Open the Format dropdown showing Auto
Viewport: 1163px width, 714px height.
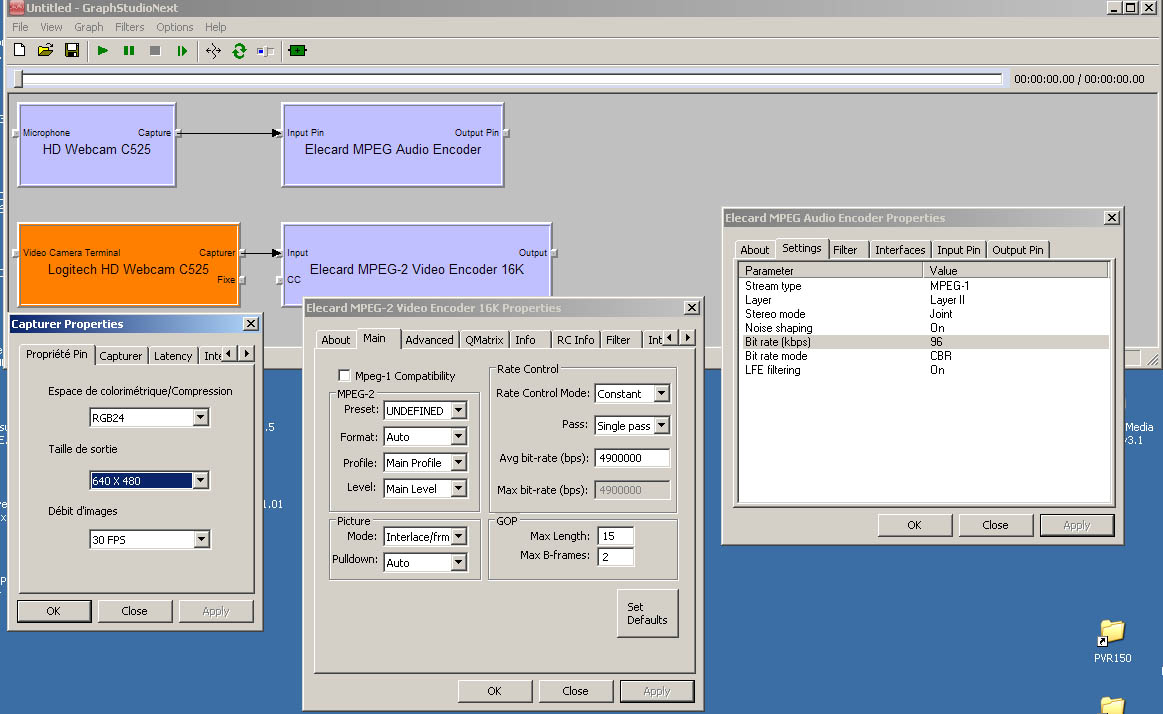point(459,437)
